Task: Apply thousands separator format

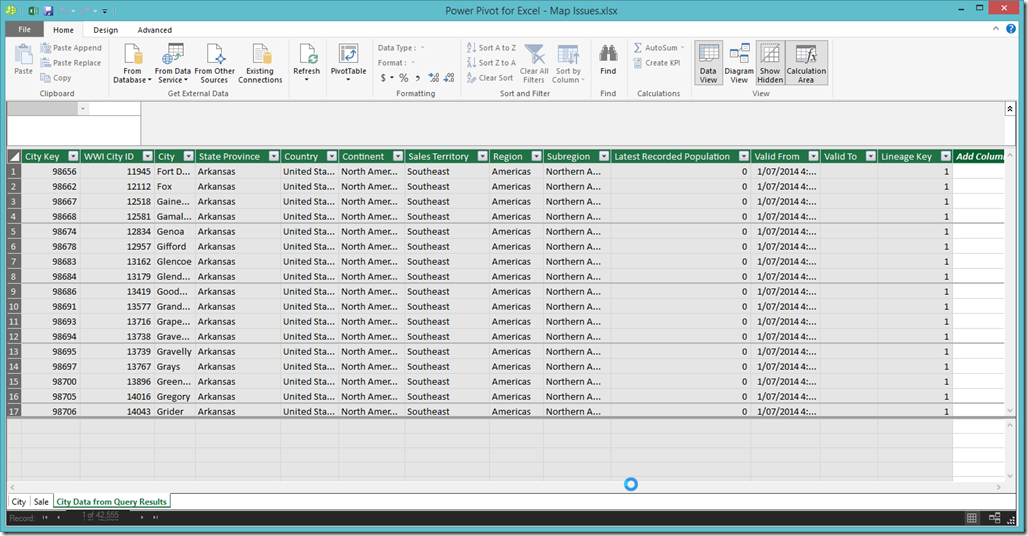Action: [418, 78]
